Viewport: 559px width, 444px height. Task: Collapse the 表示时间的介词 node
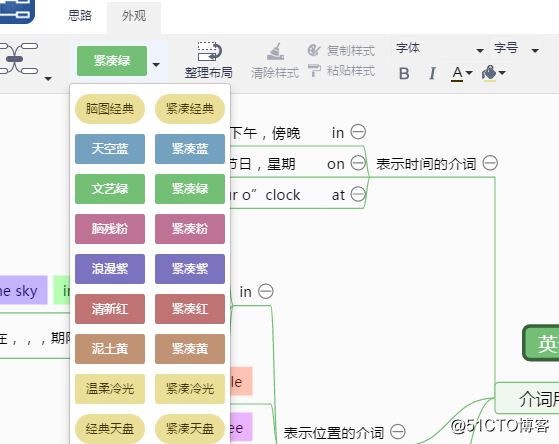490,163
